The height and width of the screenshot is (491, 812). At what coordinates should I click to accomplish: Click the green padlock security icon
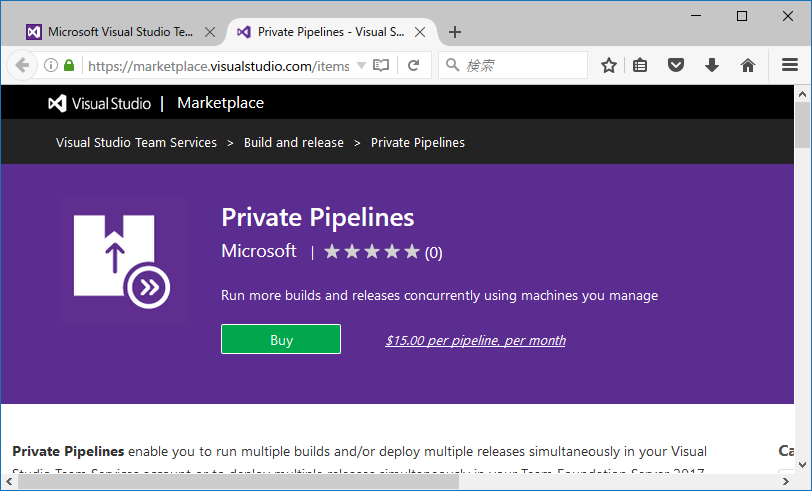click(x=69, y=65)
